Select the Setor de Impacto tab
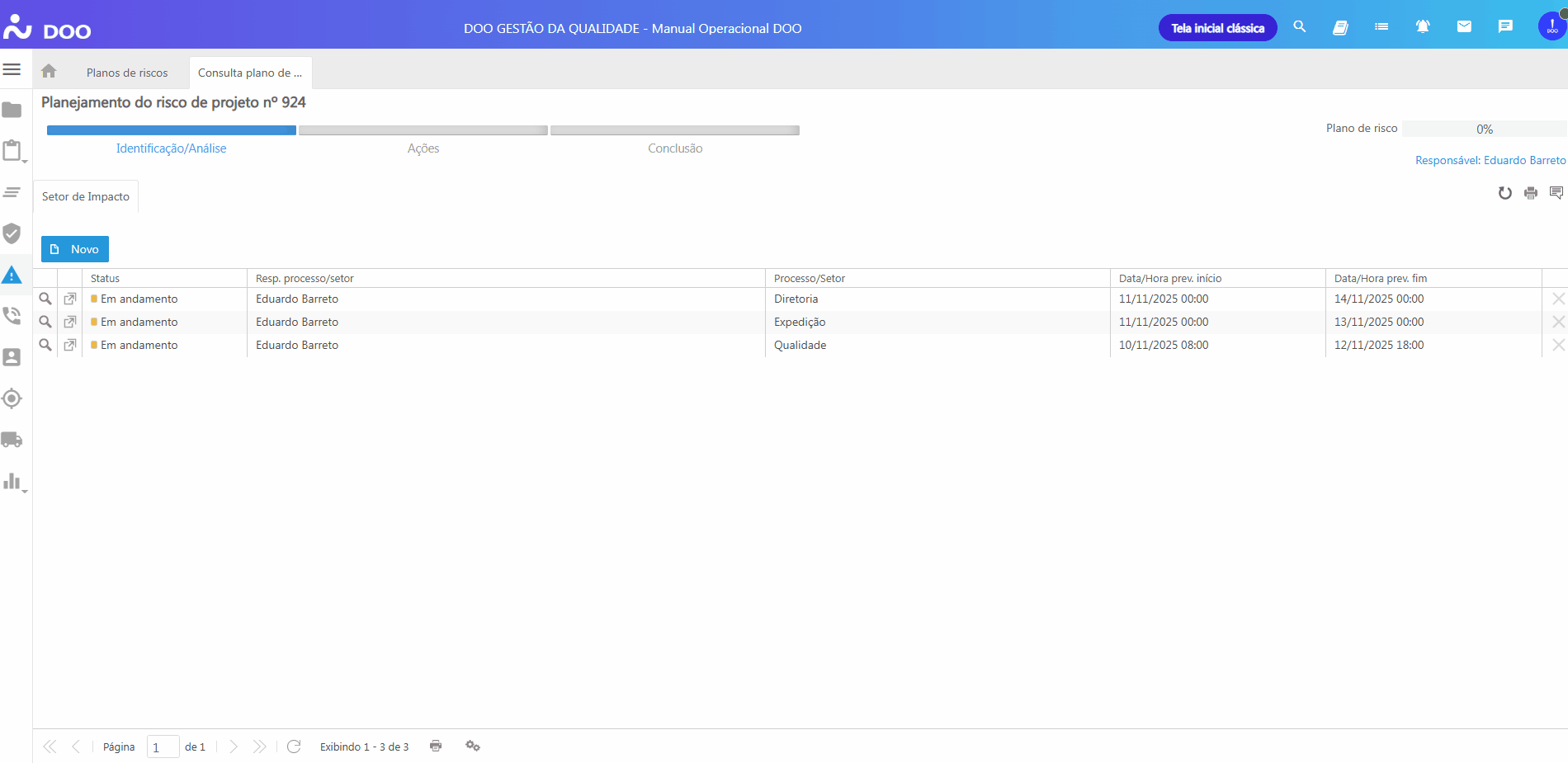 click(x=86, y=196)
